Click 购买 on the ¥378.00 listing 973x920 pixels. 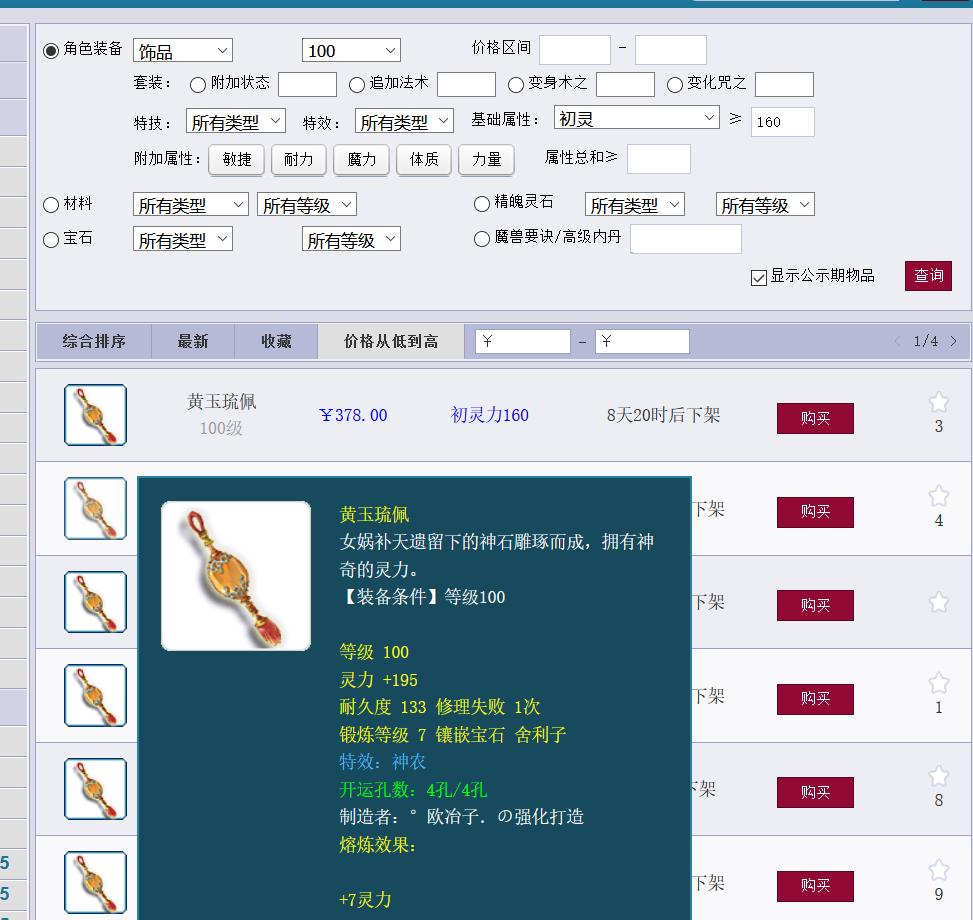(815, 418)
